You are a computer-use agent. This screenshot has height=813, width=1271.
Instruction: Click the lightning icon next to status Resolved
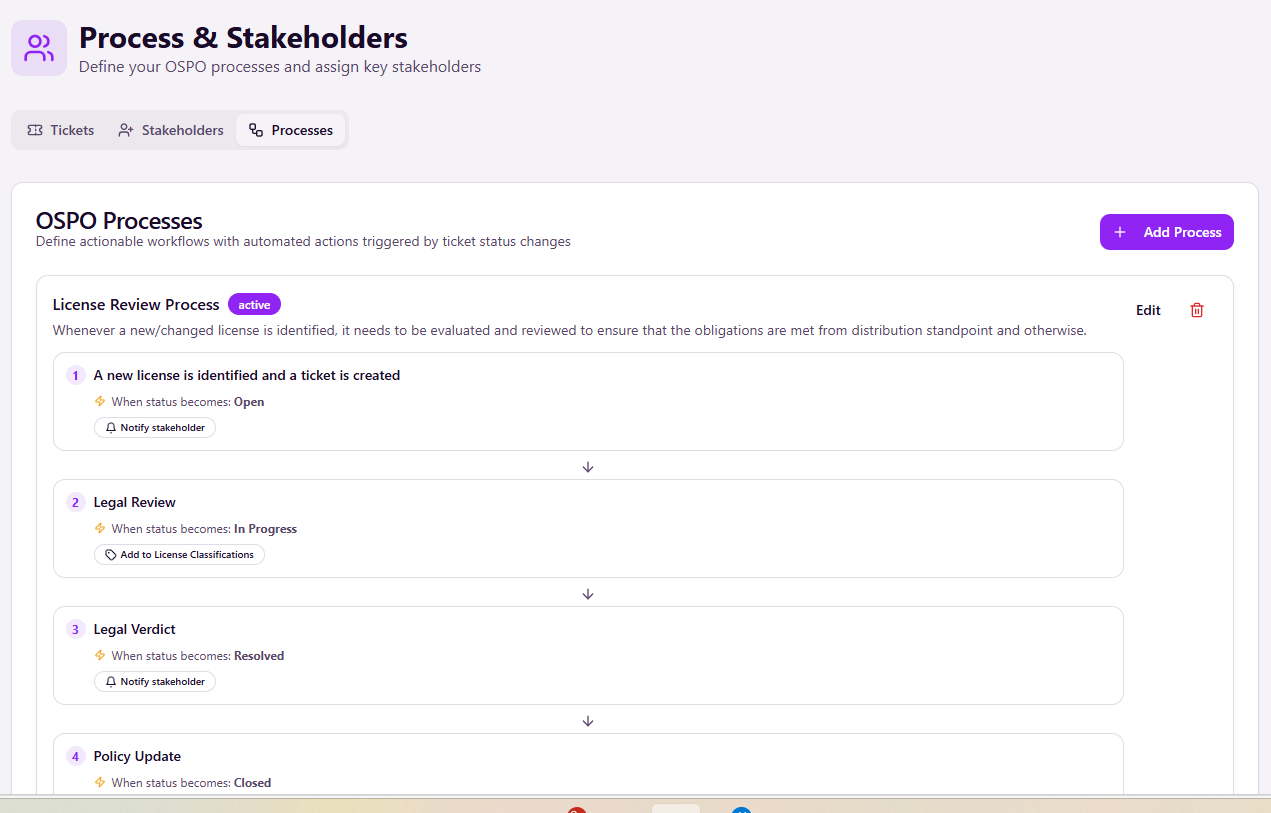click(100, 655)
